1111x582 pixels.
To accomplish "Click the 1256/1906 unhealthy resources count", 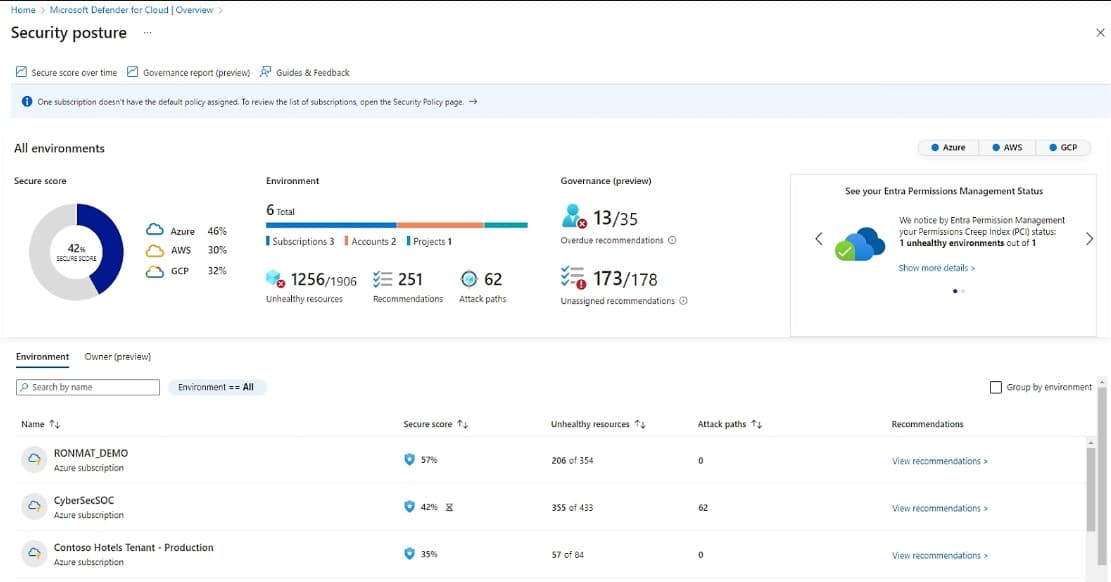I will pos(324,280).
